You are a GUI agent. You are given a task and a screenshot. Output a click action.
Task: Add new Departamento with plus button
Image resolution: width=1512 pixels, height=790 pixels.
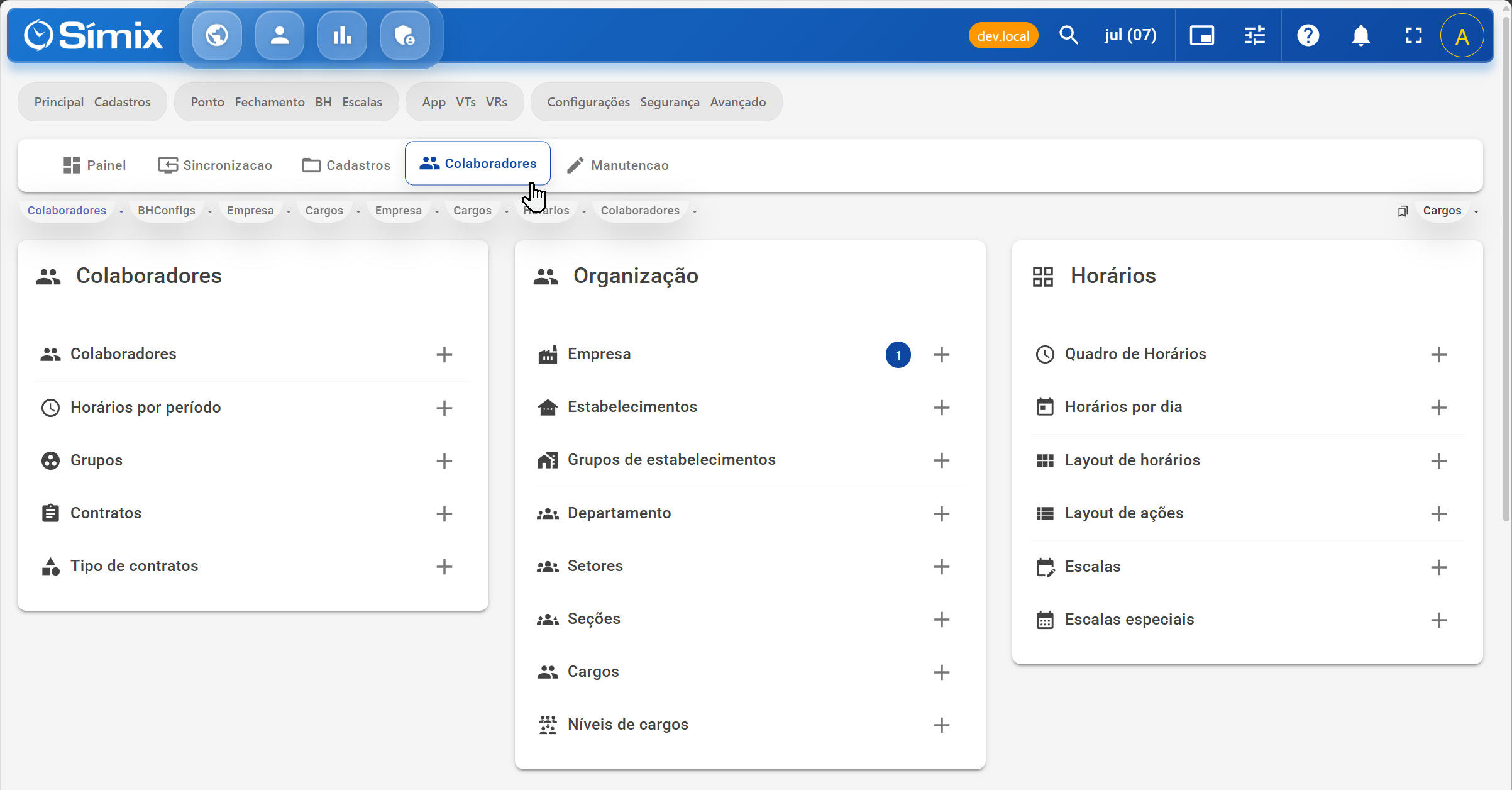tap(941, 513)
